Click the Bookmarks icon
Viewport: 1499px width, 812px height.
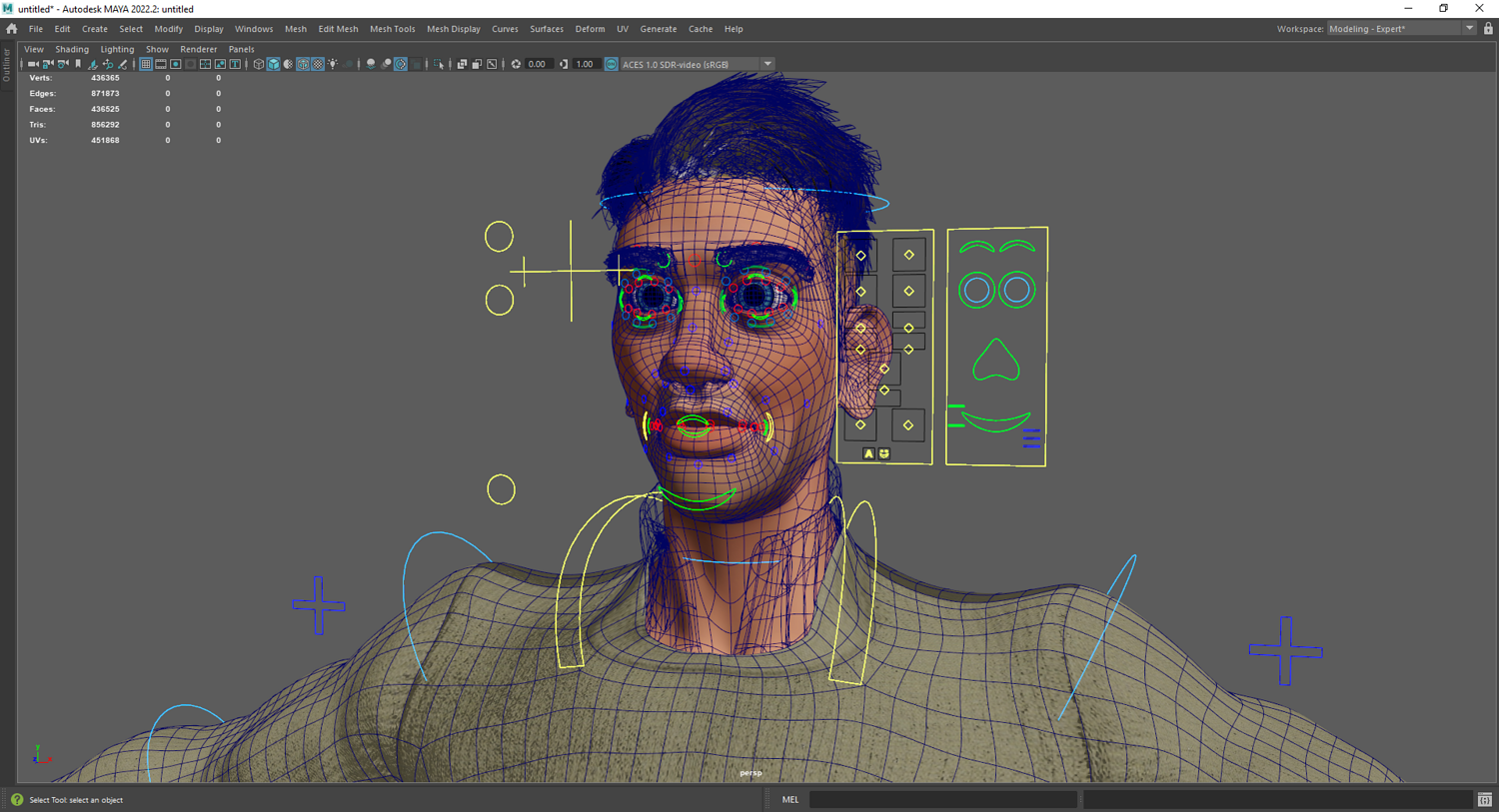(x=78, y=64)
